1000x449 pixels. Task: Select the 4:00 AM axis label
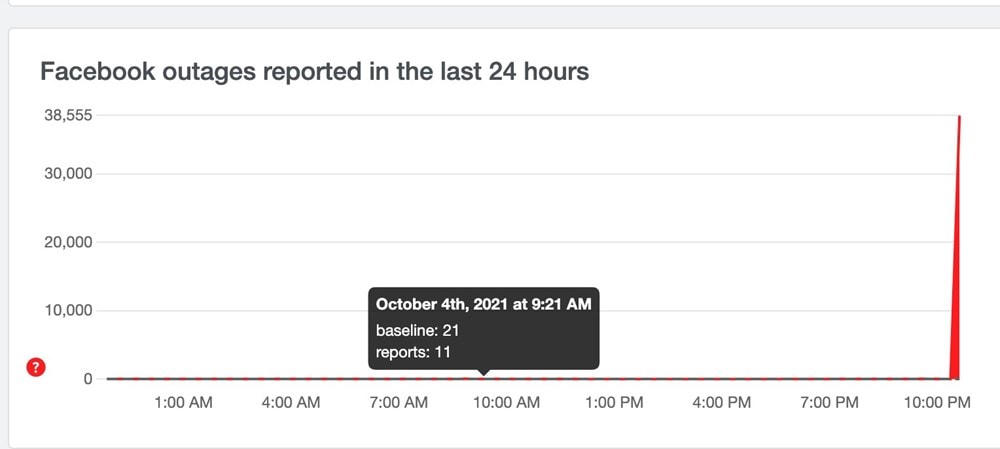pyautogui.click(x=290, y=403)
